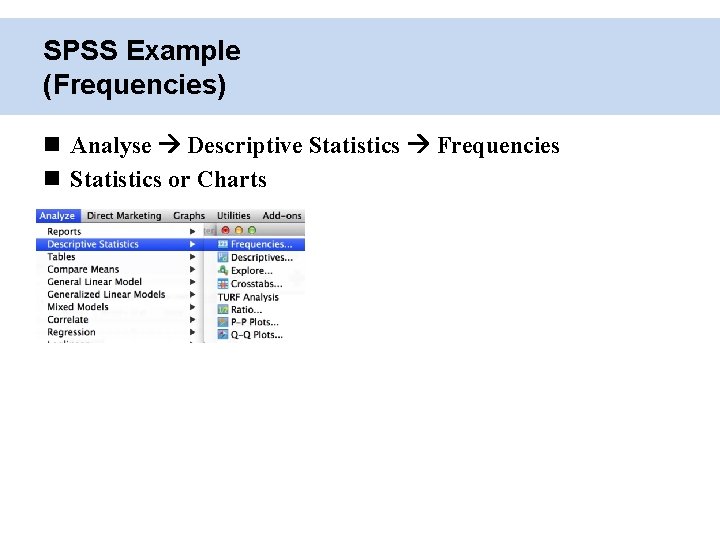Click the Ratio icon in submenu
The image size is (720, 540).
[223, 309]
